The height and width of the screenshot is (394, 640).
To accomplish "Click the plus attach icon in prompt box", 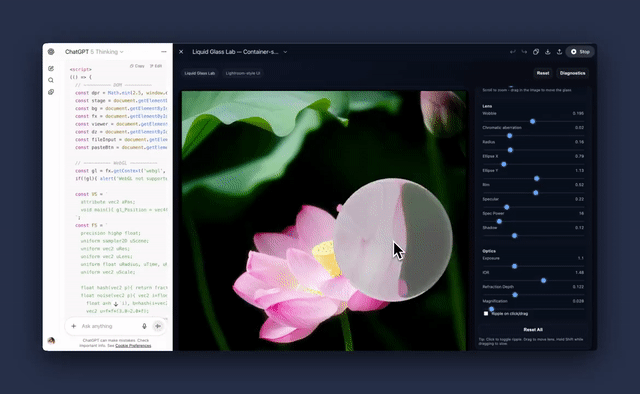I will [x=73, y=326].
